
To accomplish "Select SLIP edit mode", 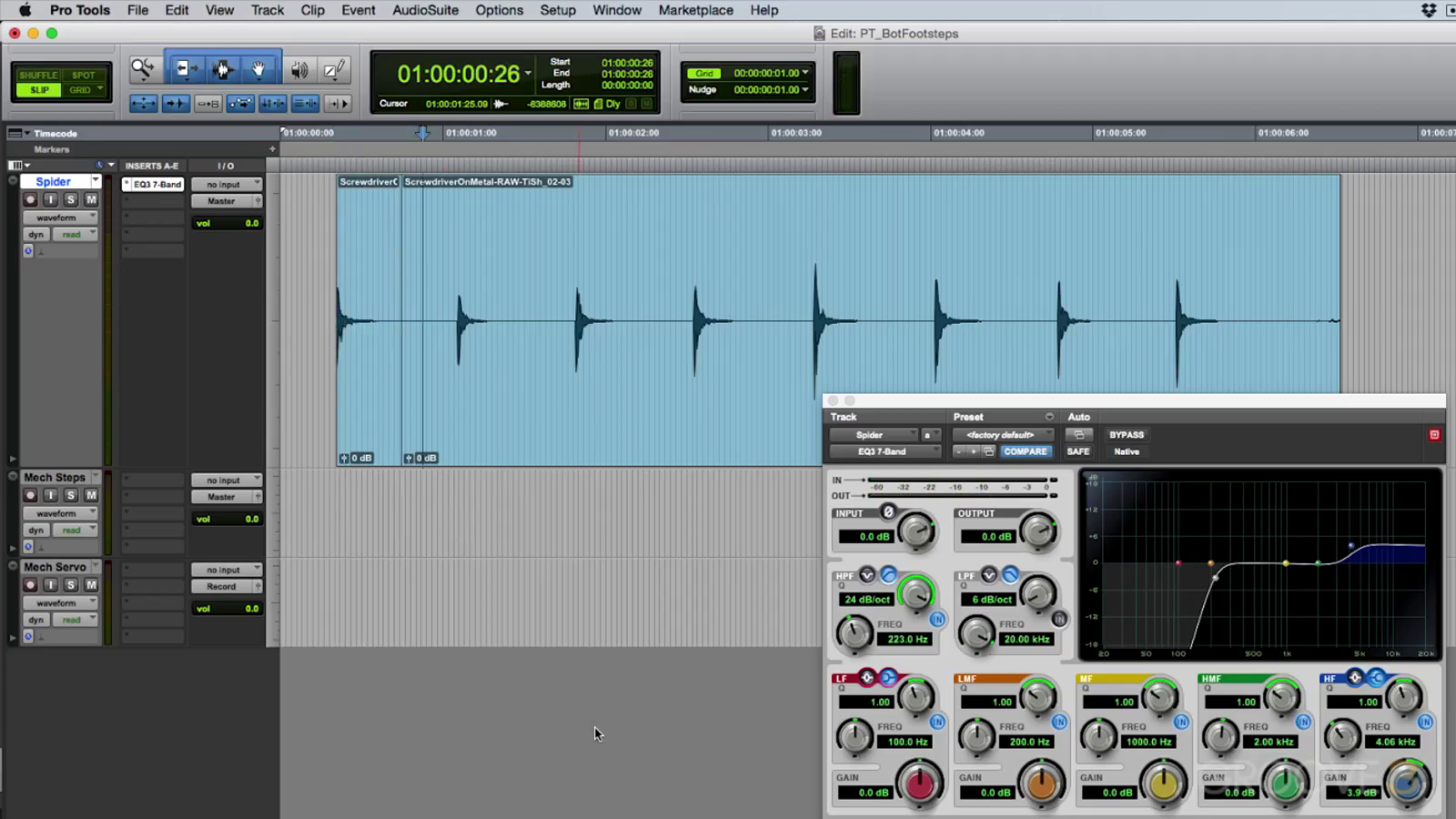I will (x=39, y=90).
